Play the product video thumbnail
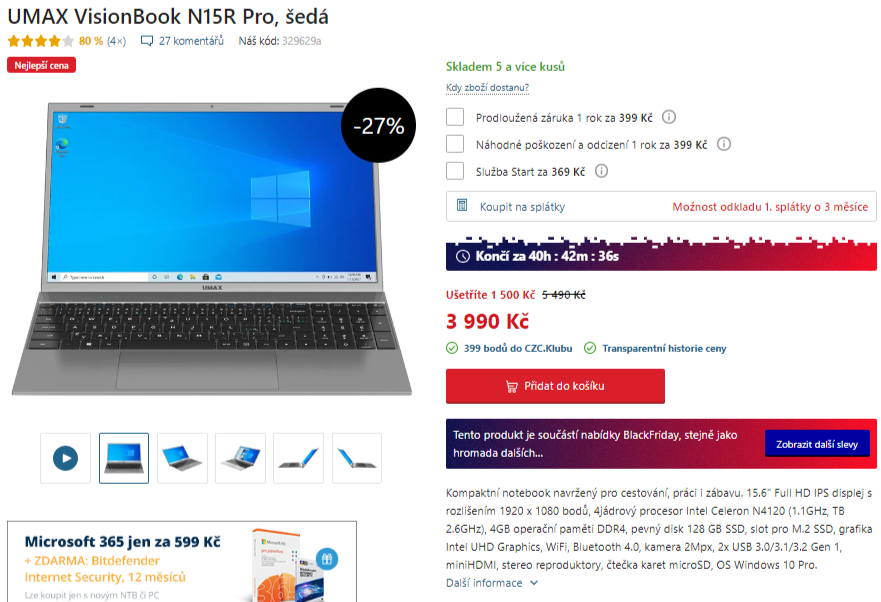This screenshot has height=602, width=881. 65,458
